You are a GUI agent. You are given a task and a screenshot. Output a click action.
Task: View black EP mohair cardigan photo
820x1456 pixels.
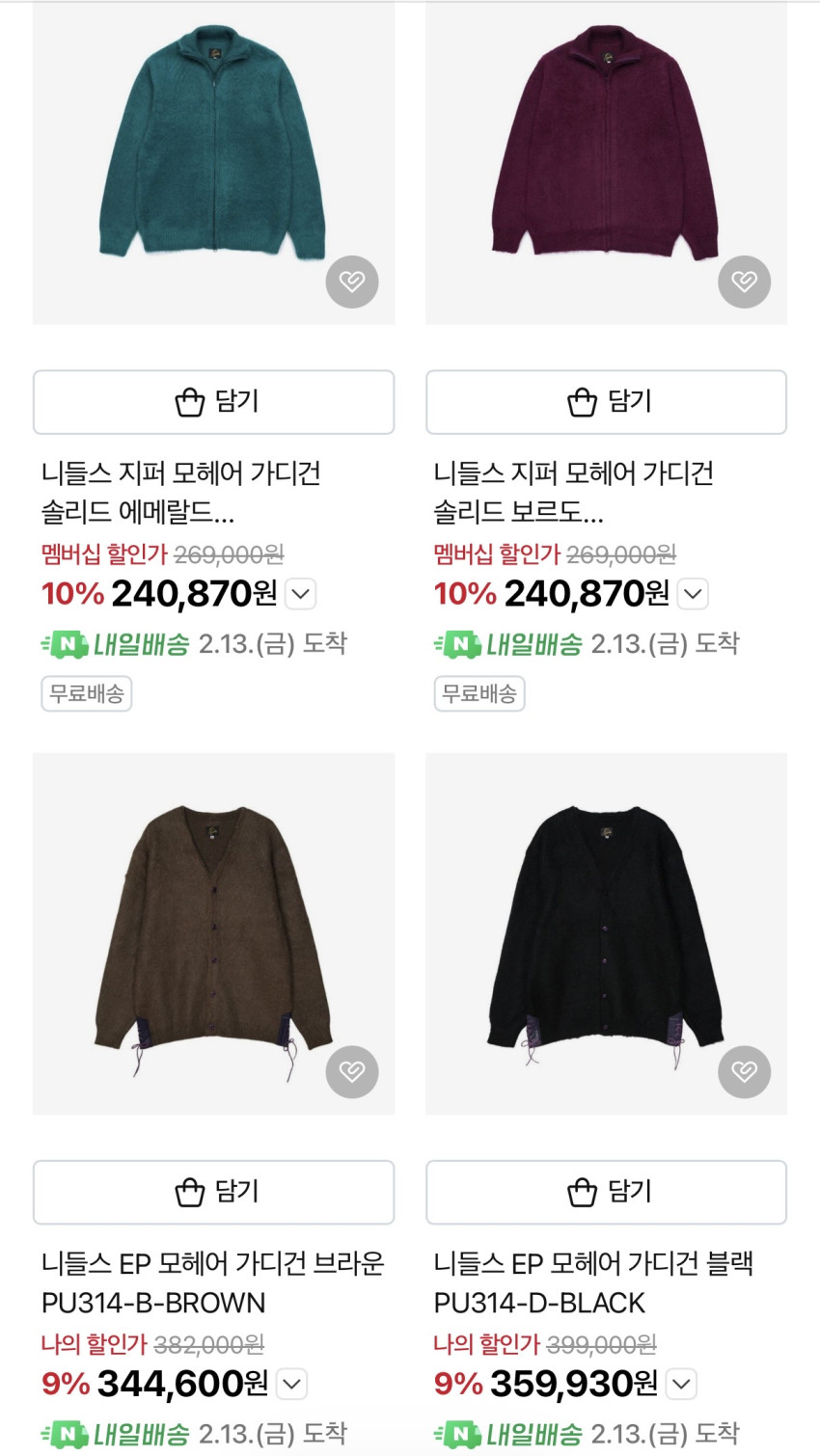coord(606,930)
